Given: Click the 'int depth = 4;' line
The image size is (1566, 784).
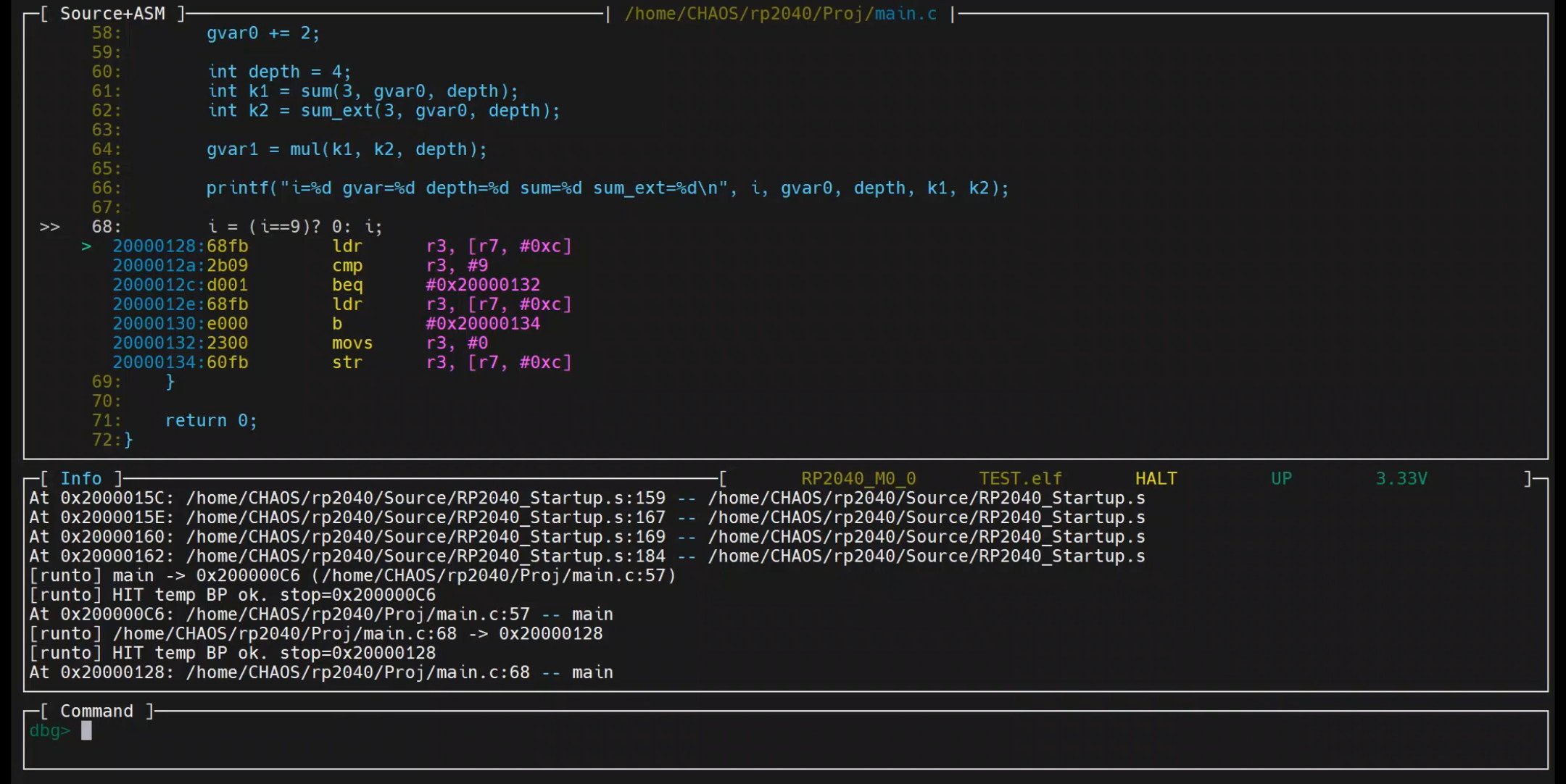Looking at the screenshot, I should click(x=278, y=72).
